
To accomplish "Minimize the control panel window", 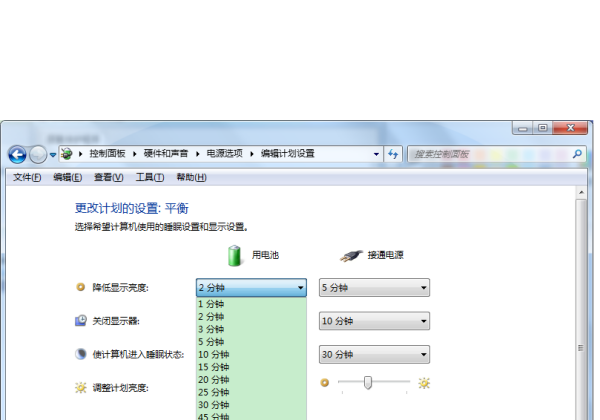I will pos(523,129).
